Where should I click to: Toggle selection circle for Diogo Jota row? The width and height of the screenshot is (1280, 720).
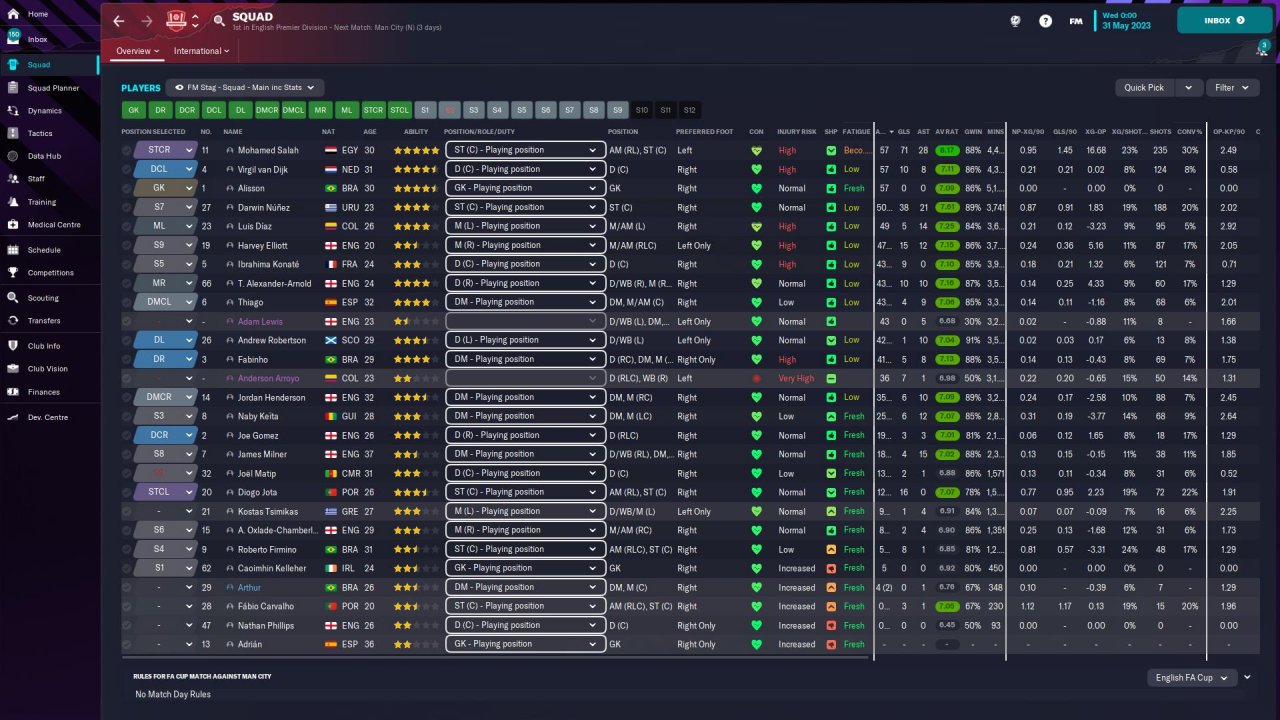point(127,492)
